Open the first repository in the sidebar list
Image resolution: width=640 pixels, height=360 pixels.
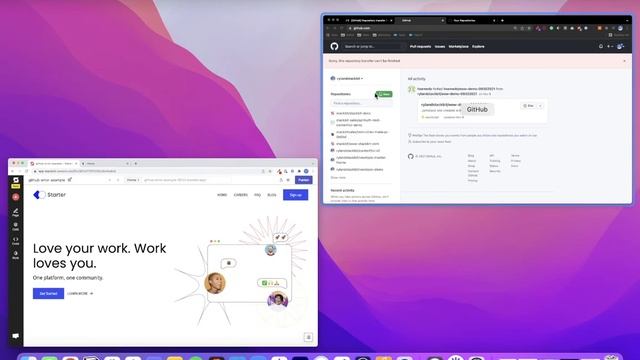tap(353, 113)
